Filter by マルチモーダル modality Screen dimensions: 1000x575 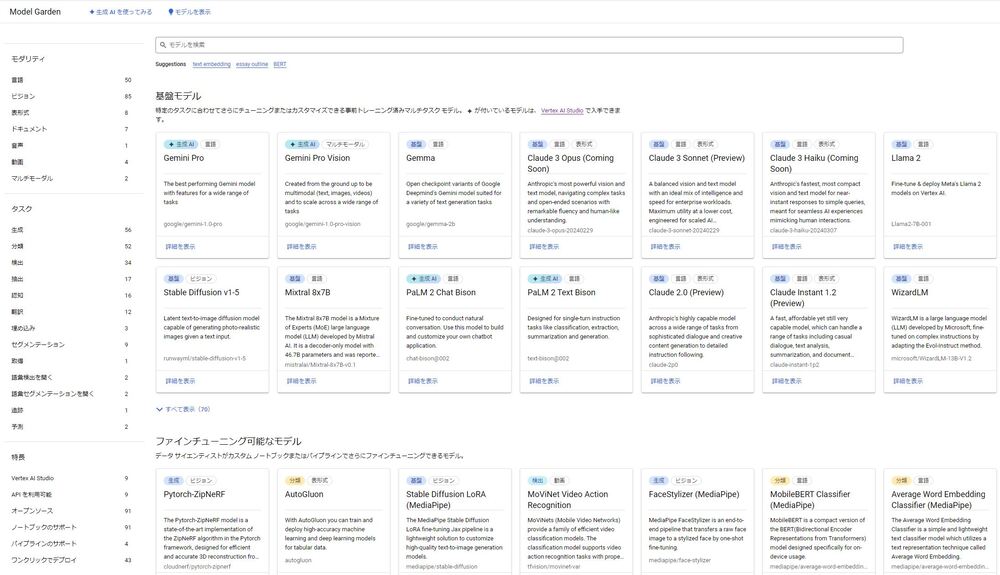[71, 178]
